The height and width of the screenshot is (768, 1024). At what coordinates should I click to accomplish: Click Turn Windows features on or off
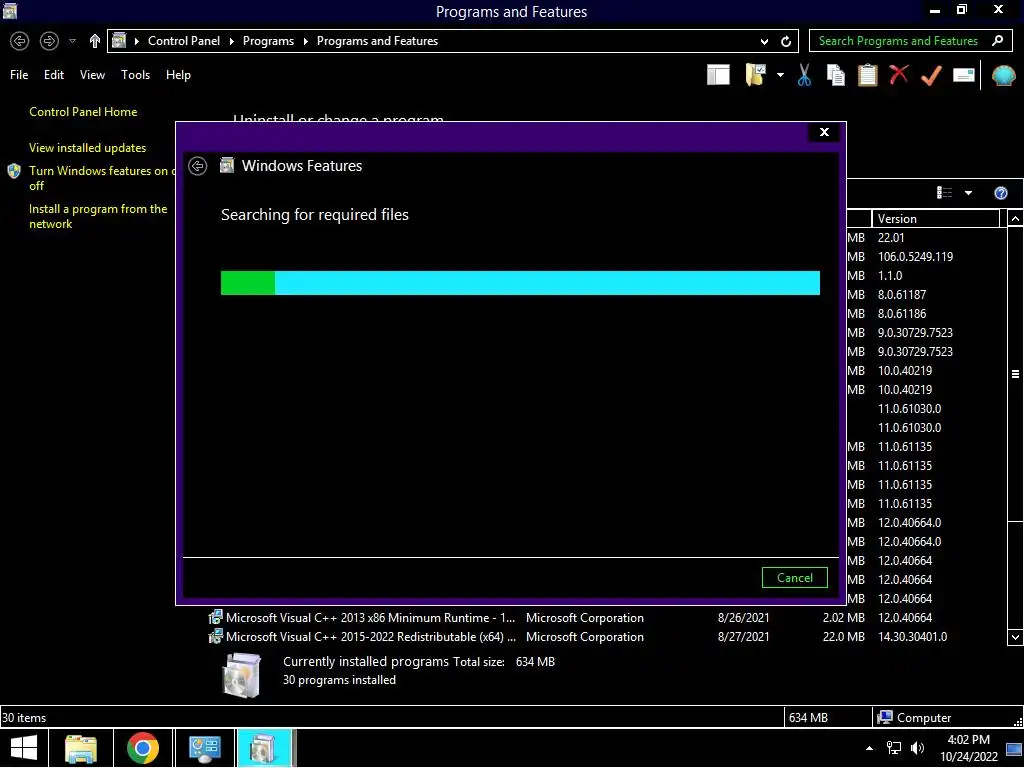click(102, 178)
